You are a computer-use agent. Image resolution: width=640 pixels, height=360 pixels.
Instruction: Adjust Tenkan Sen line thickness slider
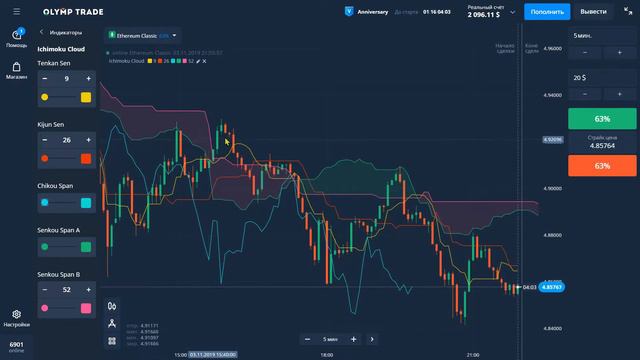59,97
